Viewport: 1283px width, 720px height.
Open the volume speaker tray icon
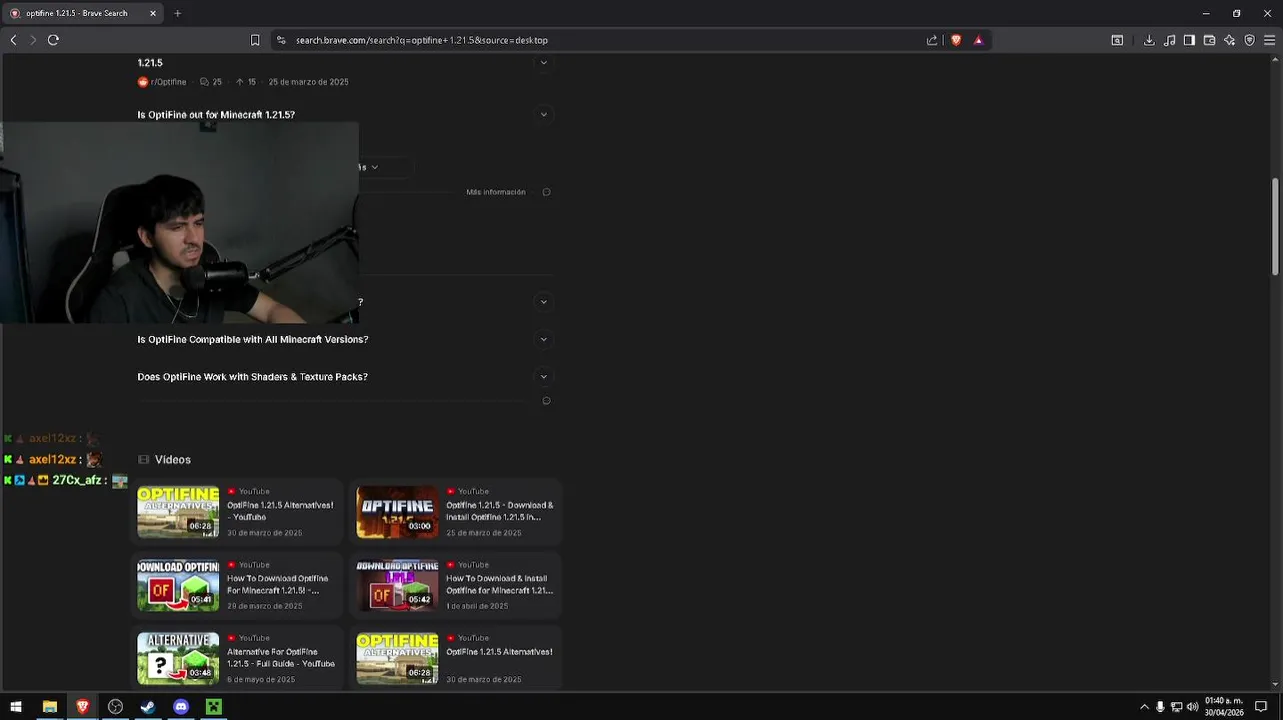(1192, 707)
